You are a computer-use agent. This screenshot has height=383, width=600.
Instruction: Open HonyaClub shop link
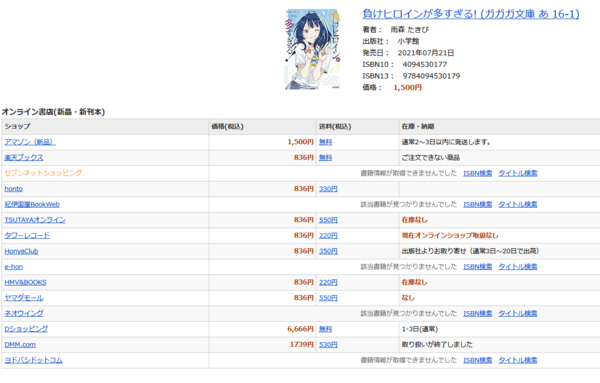pyautogui.click(x=21, y=251)
